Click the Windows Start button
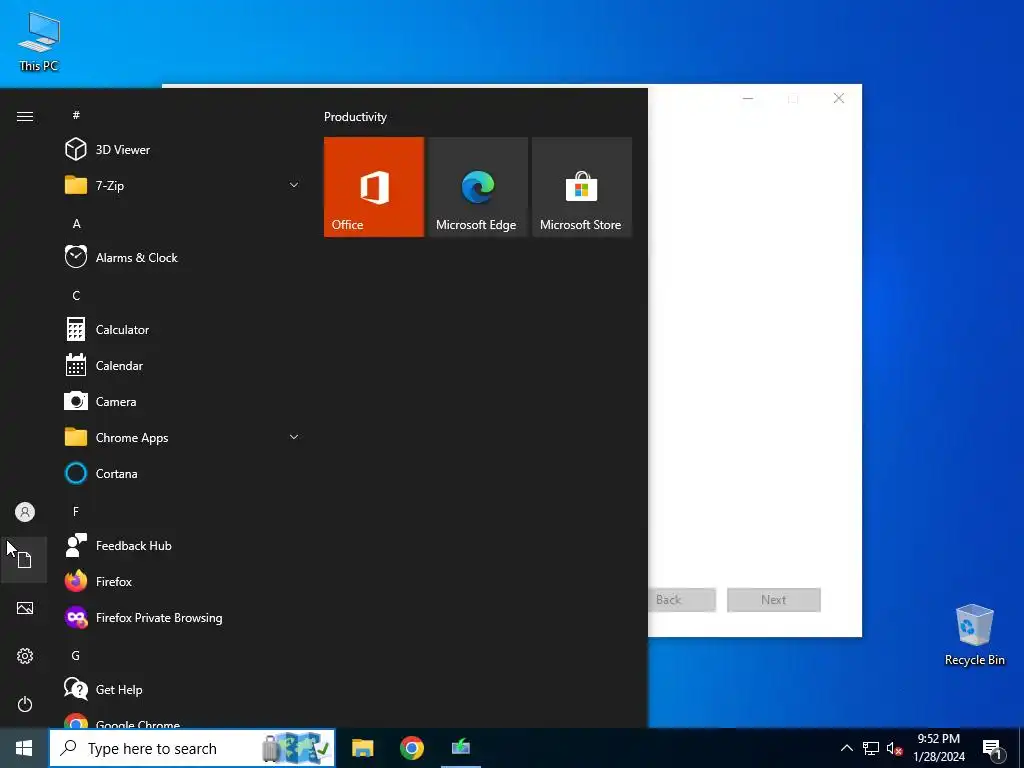 point(24,748)
